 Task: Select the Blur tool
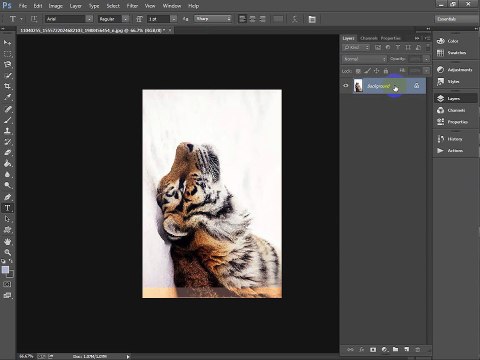[7, 175]
